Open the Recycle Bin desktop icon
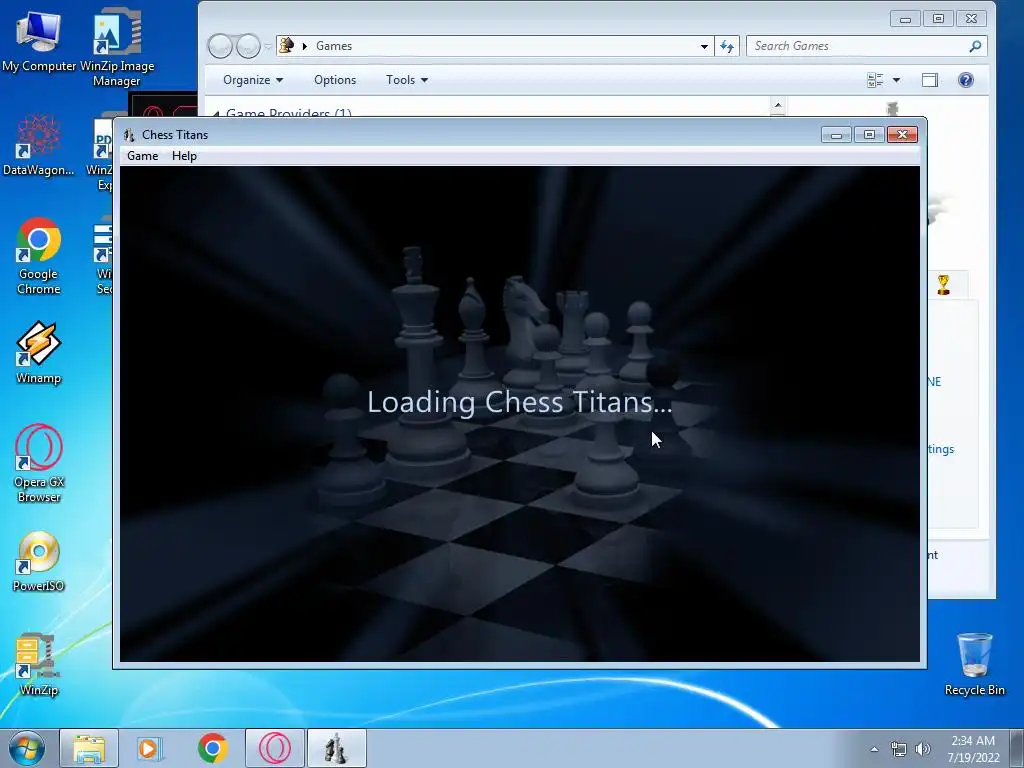 (x=974, y=665)
